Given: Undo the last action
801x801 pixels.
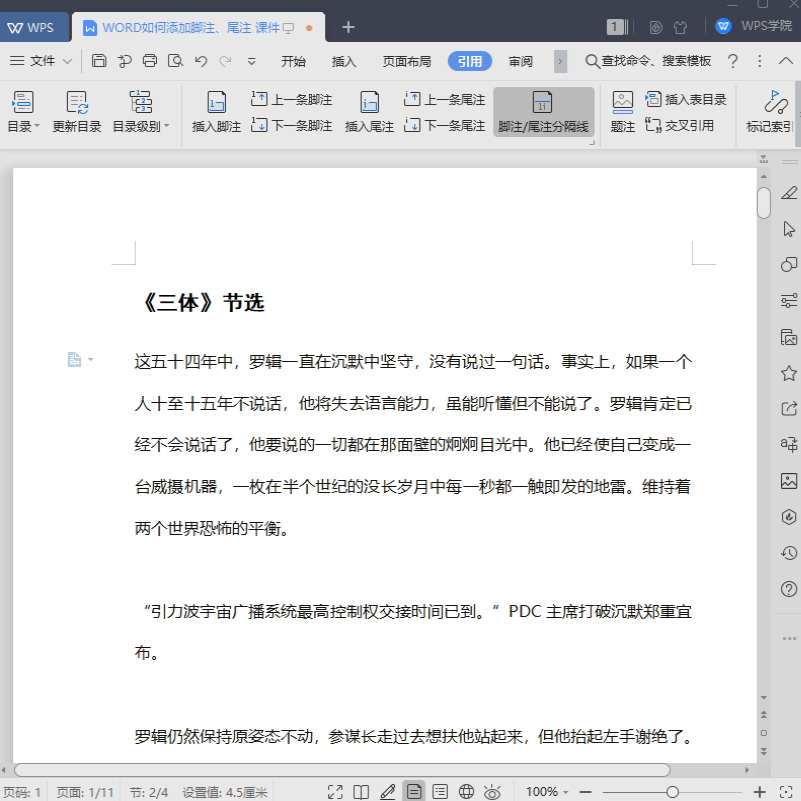Looking at the screenshot, I should click(201, 61).
